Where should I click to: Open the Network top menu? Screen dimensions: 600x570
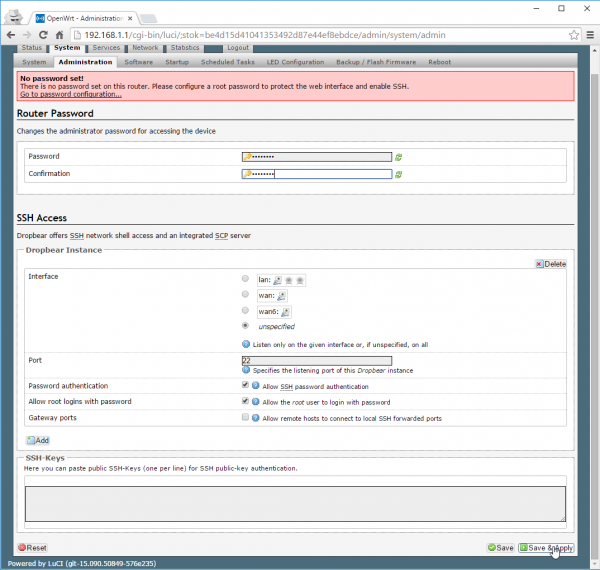[145, 47]
